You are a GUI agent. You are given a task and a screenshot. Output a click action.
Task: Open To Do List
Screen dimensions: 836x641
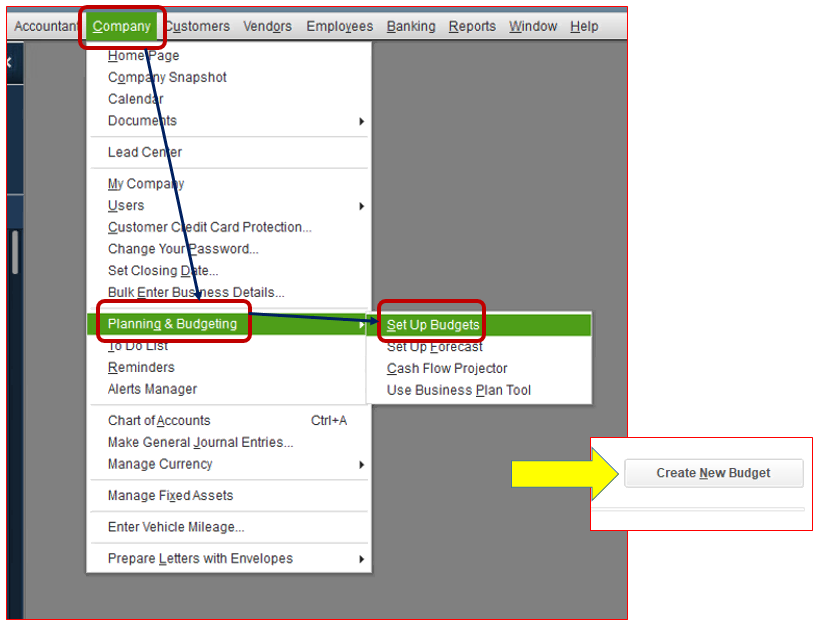point(229,346)
